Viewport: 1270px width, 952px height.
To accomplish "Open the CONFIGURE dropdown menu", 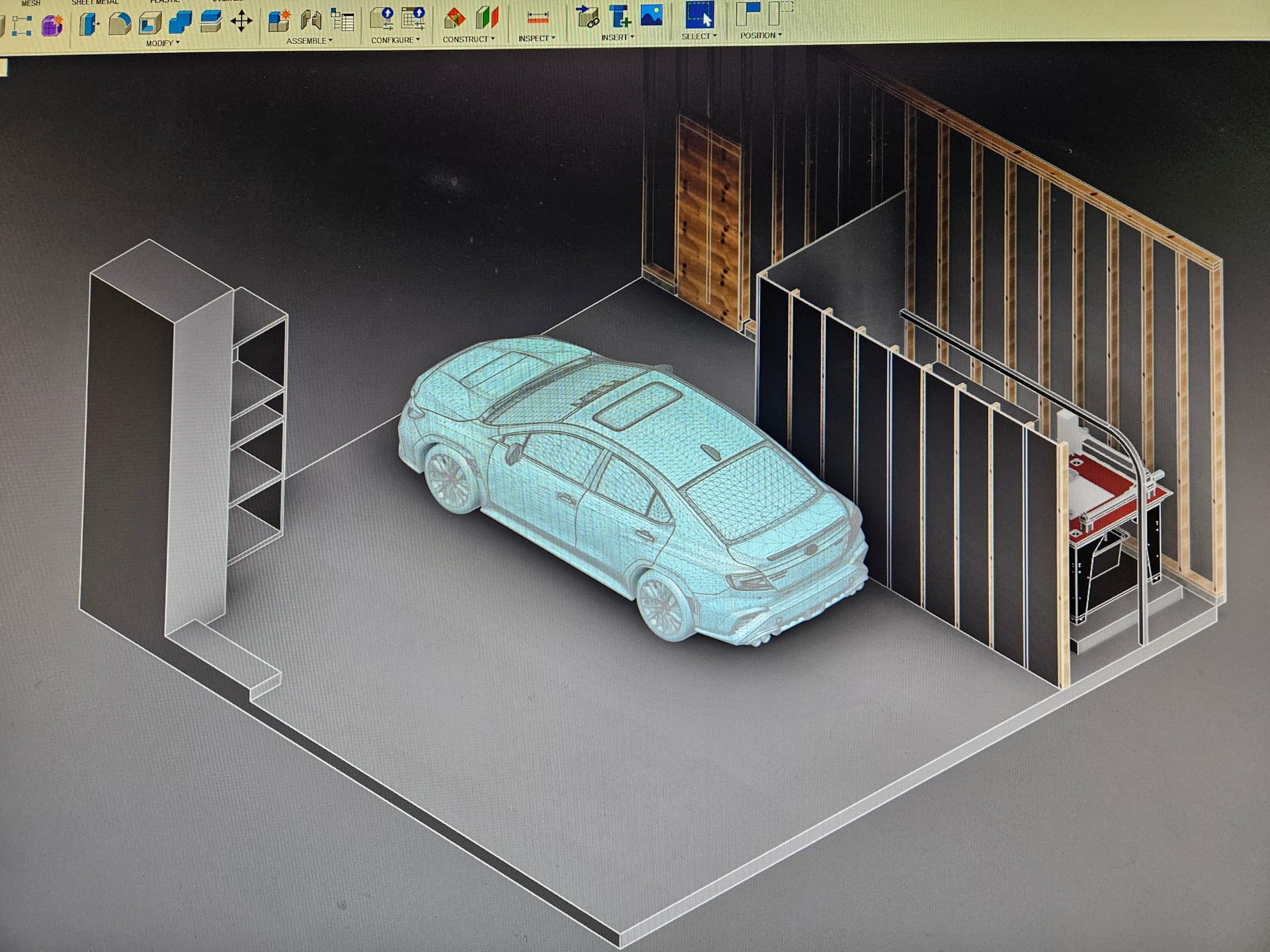I will click(x=396, y=40).
